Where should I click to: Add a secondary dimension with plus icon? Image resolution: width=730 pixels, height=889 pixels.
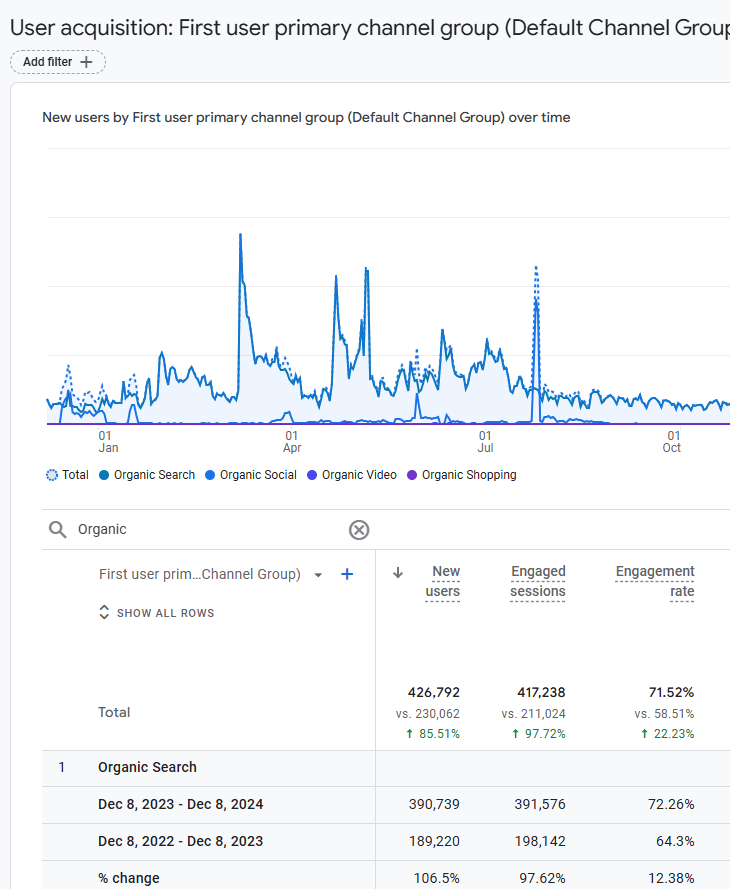coord(347,574)
